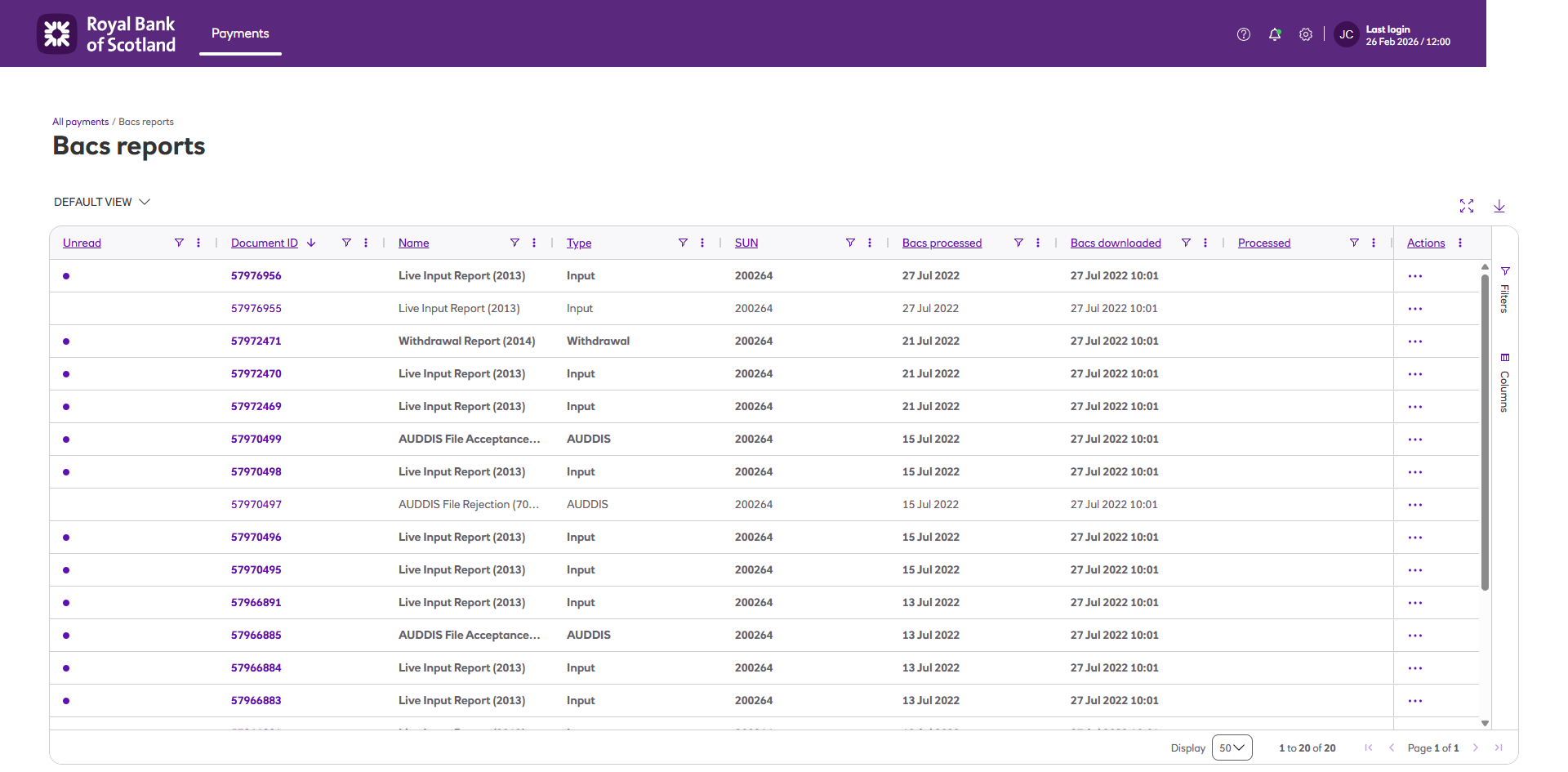Image resolution: width=1568 pixels, height=772 pixels.
Task: Download the Bacs reports table
Action: 1499,206
